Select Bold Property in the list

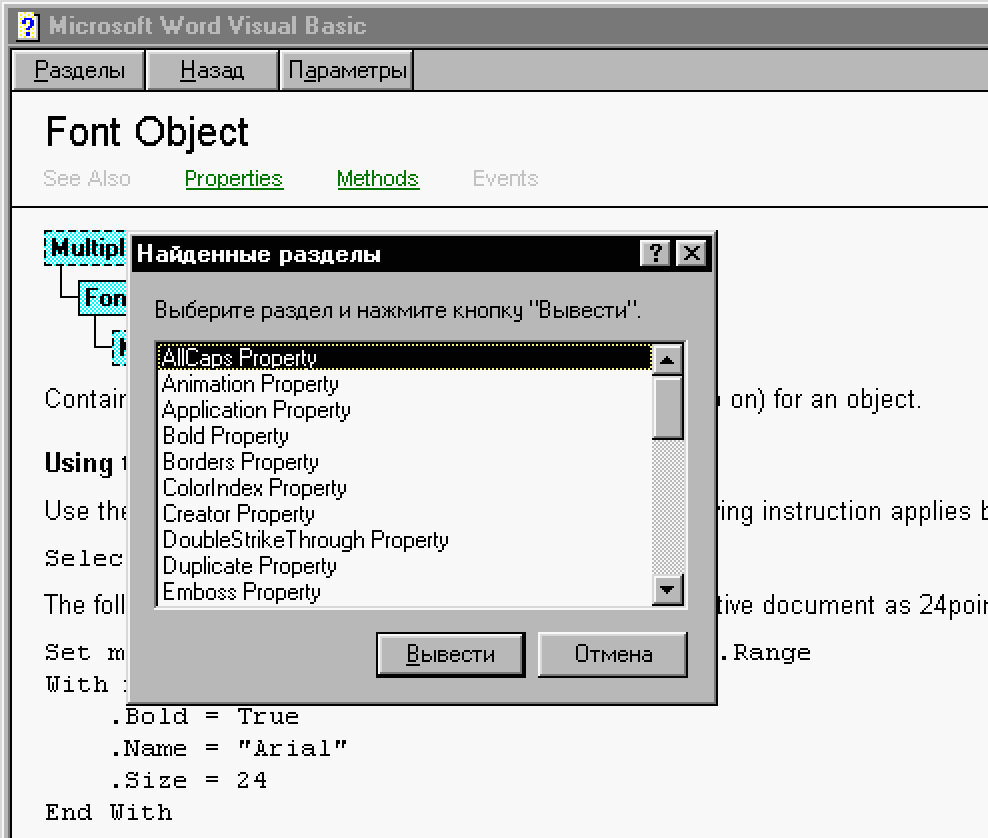(x=405, y=436)
